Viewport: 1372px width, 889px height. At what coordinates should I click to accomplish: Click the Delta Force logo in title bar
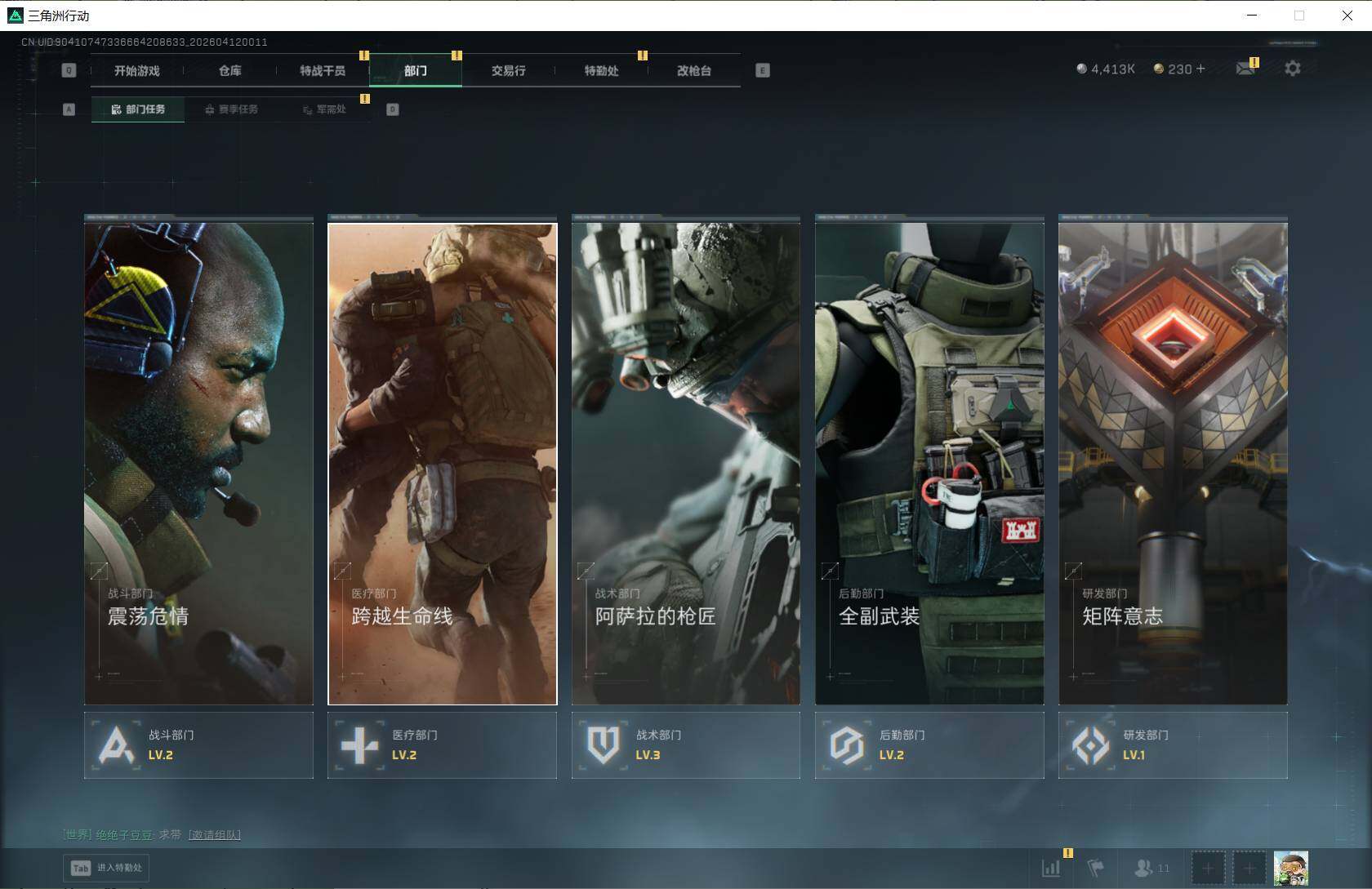pyautogui.click(x=15, y=16)
